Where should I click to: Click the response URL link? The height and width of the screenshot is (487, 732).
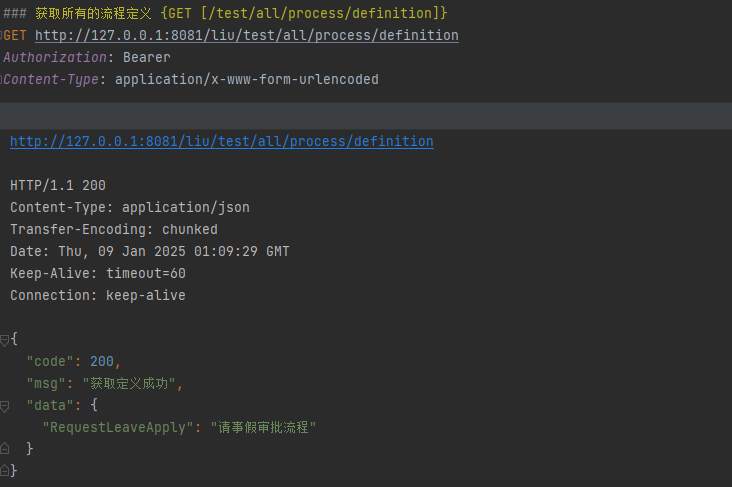(x=221, y=142)
